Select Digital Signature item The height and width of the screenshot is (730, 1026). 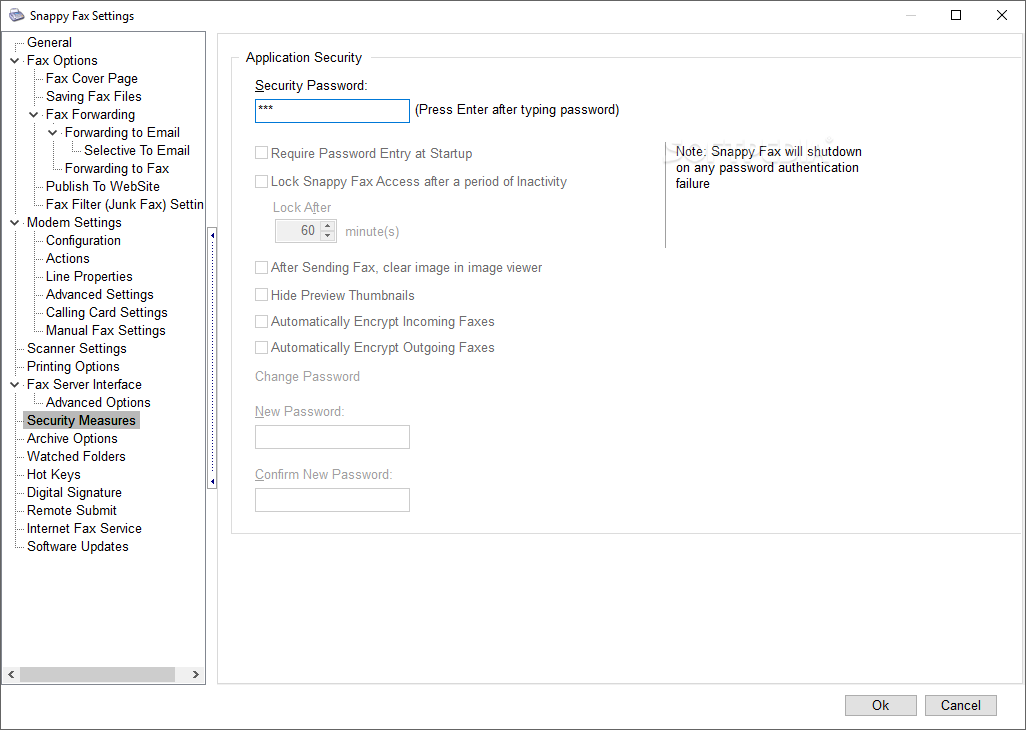[74, 493]
